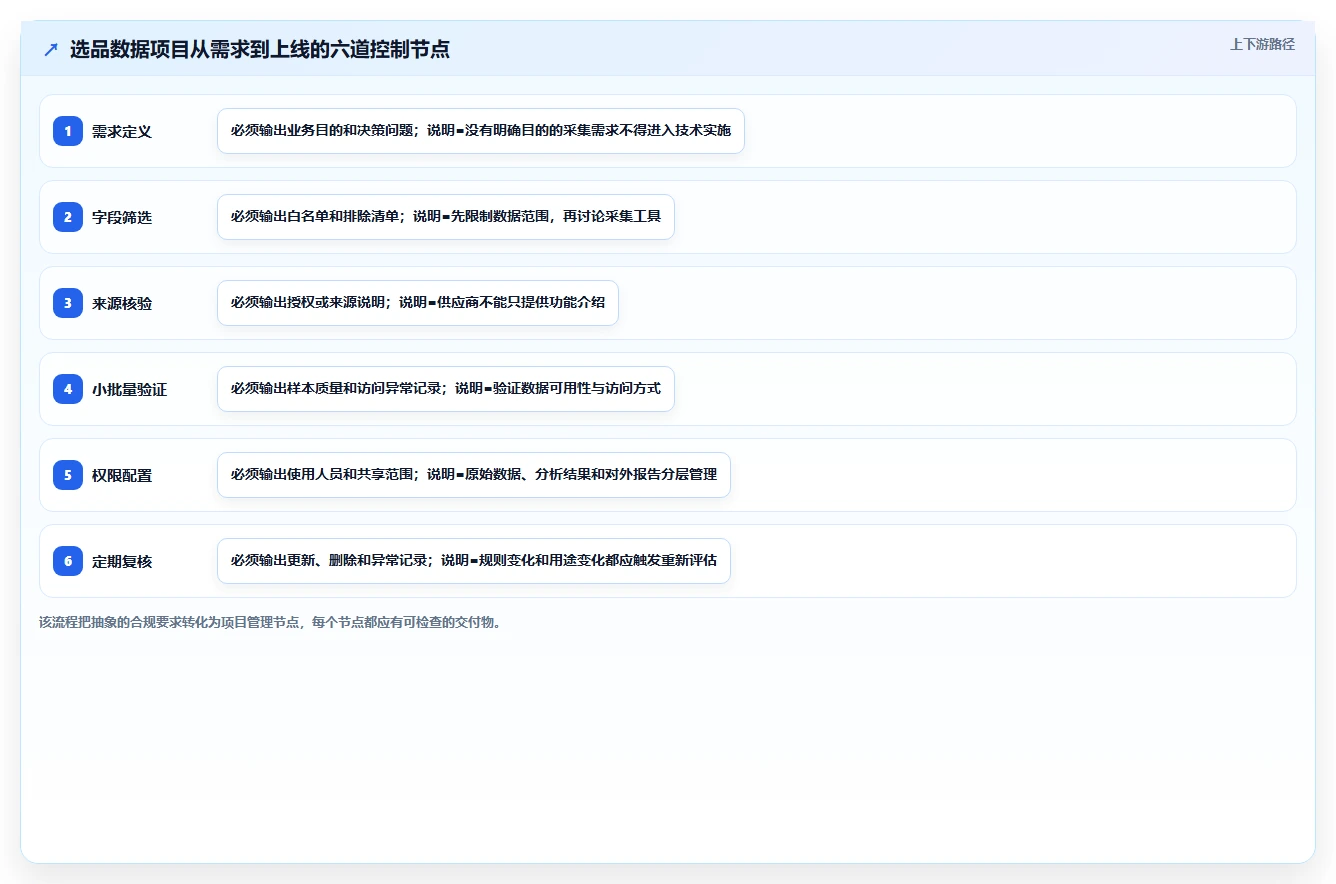
Task: Select the title 选品数据项目从需求到上线的六道控制节点
Action: point(260,49)
